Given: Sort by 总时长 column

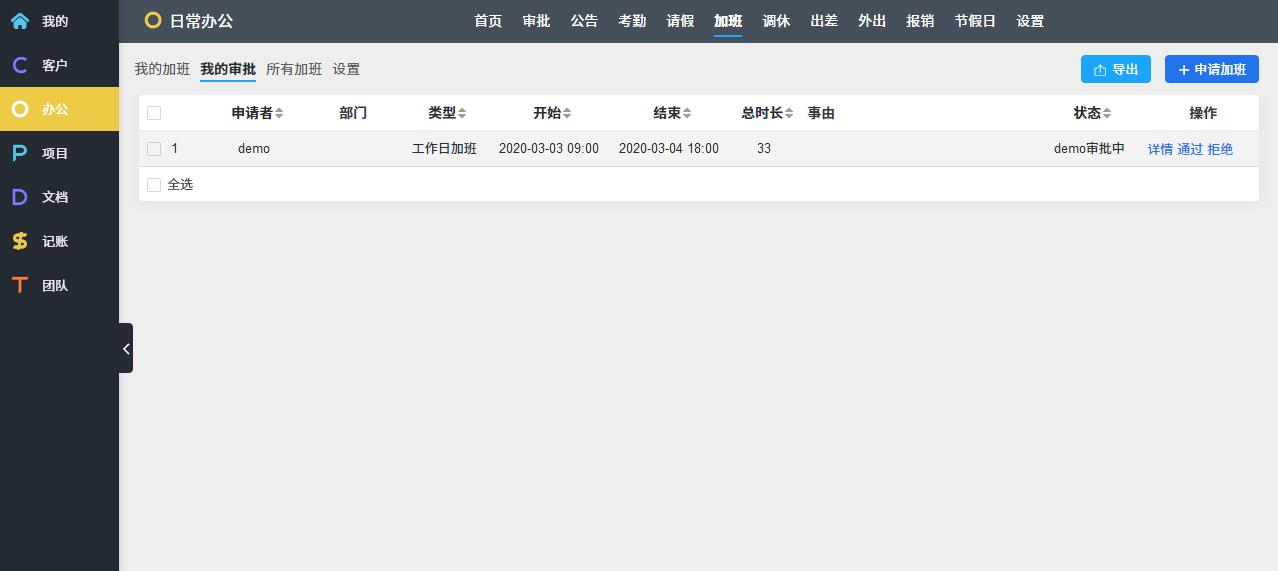Looking at the screenshot, I should (767, 113).
